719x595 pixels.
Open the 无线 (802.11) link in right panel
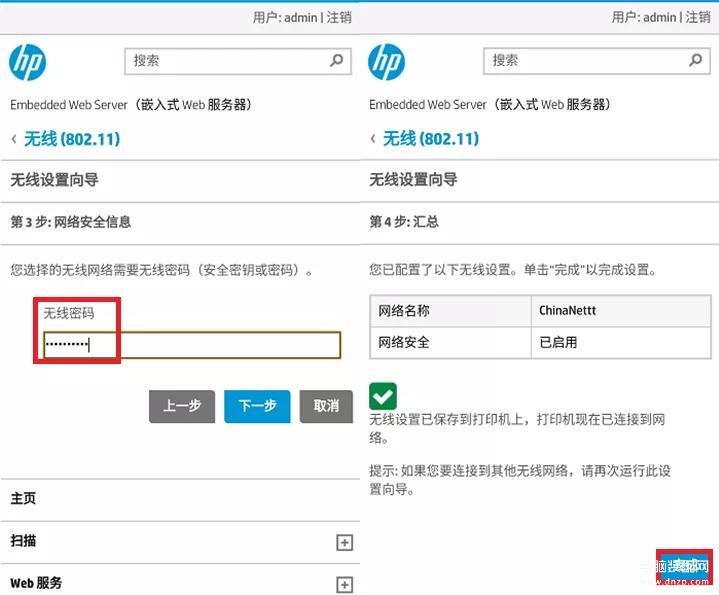[431, 138]
